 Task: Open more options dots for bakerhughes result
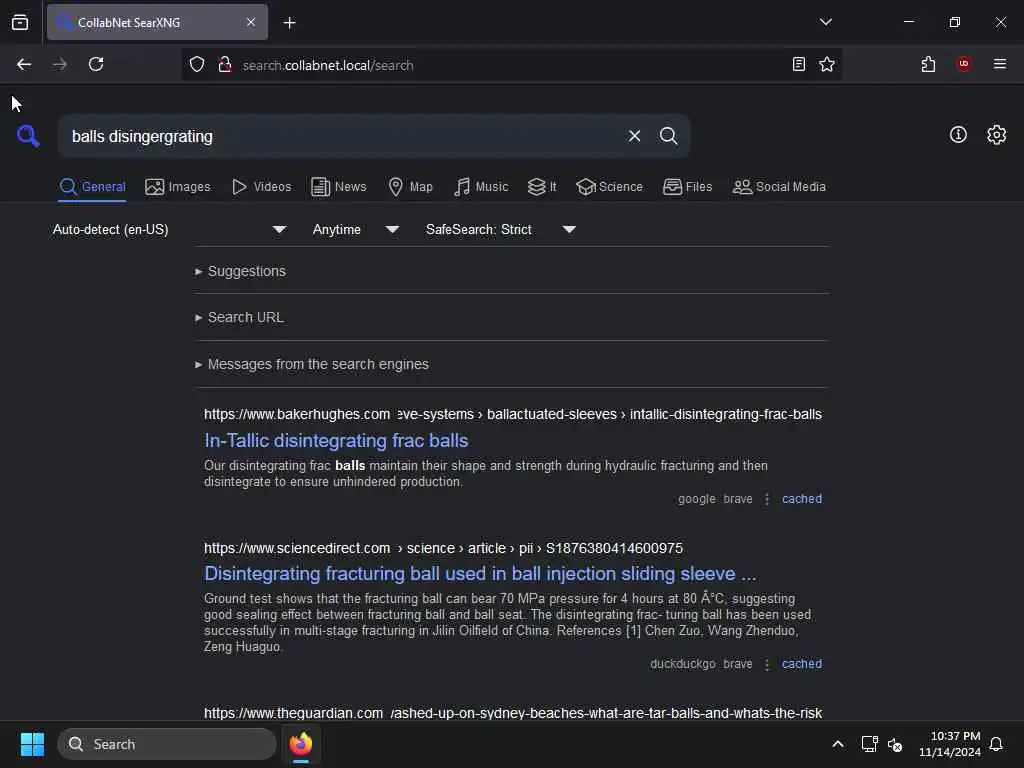[x=767, y=499]
